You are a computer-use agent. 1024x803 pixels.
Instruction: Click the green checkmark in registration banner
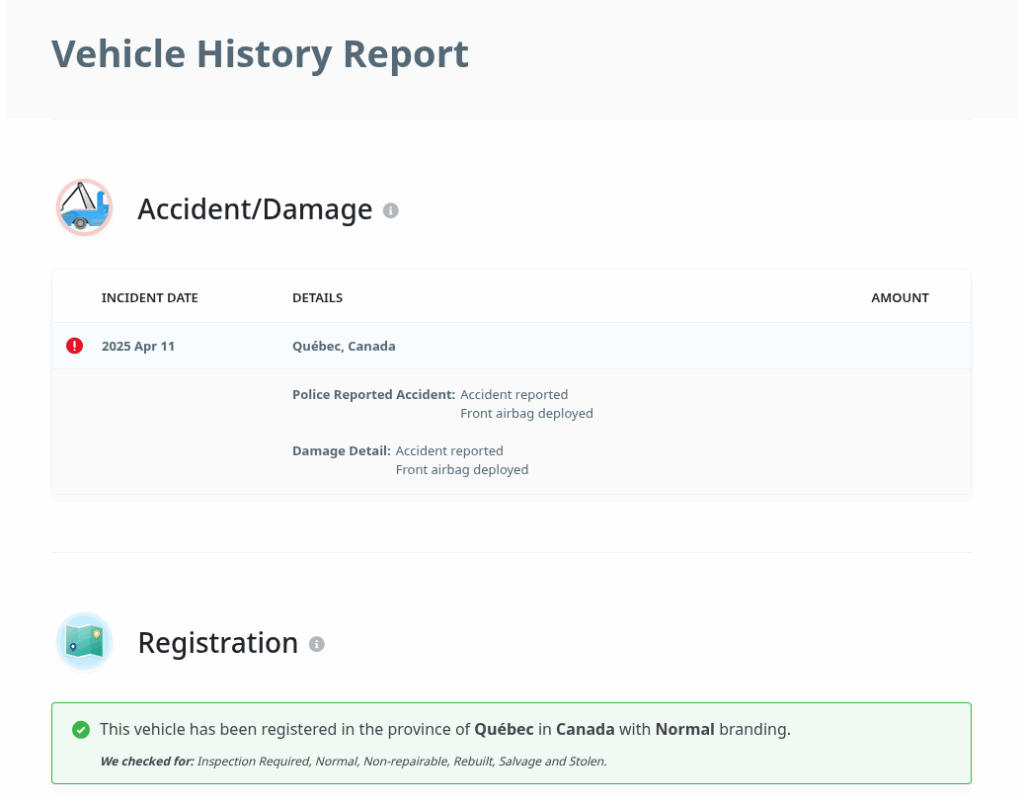pyautogui.click(x=81, y=730)
